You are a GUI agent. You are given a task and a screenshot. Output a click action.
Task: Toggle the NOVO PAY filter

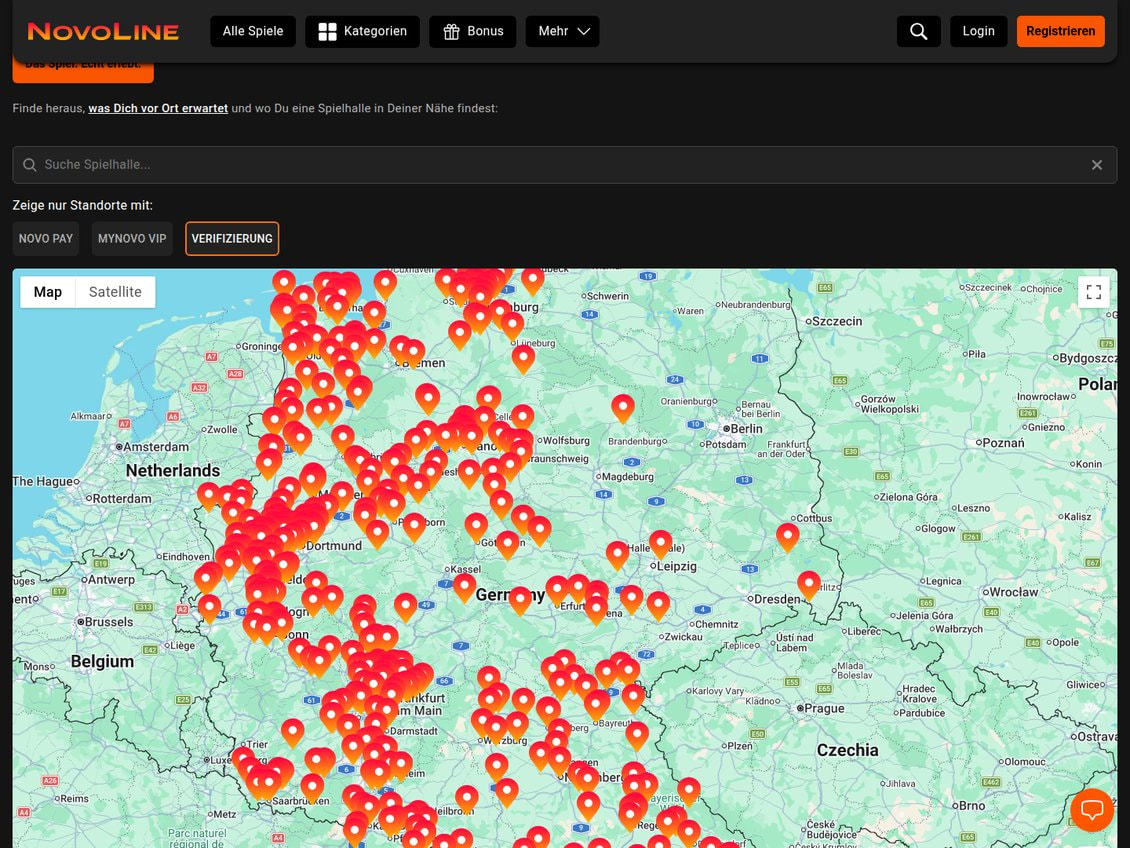(46, 238)
